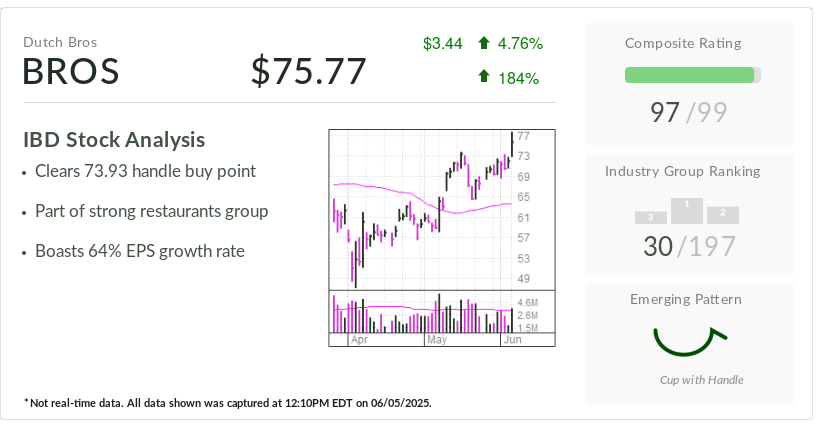816x430 pixels.
Task: Click the green Composite Rating progress bar
Action: click(x=690, y=75)
